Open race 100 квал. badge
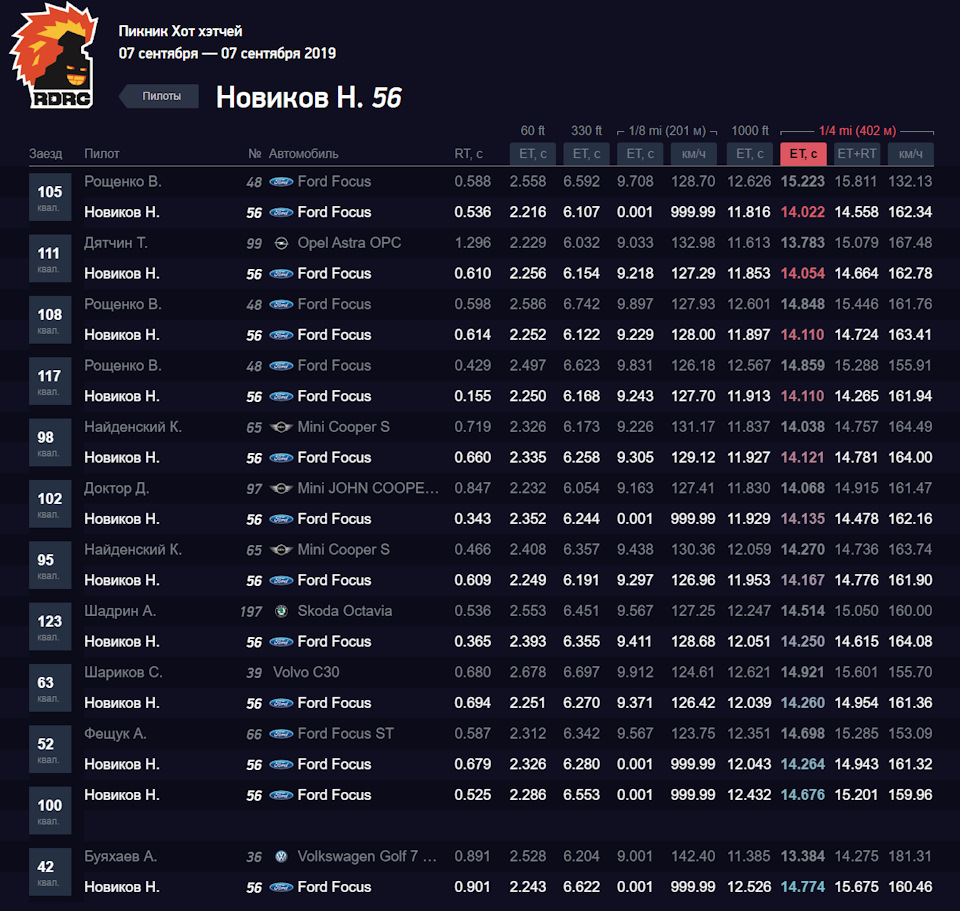The image size is (960, 911). (x=50, y=810)
